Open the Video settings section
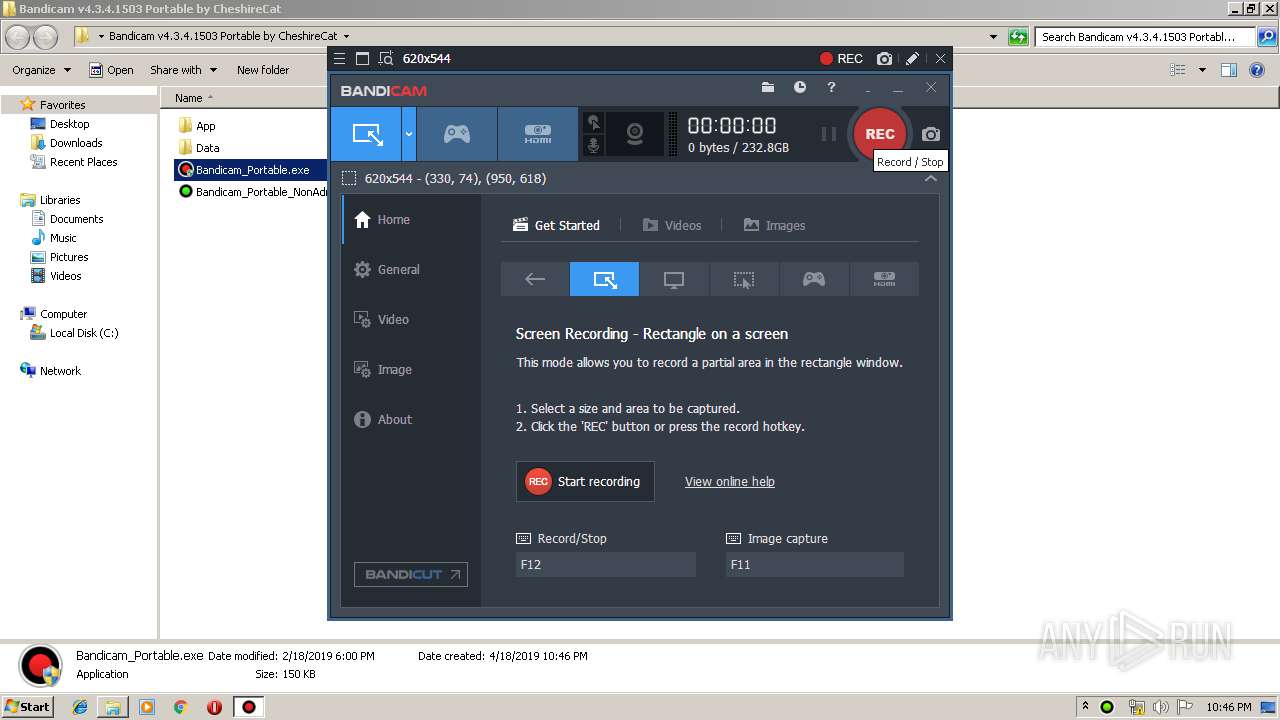The width and height of the screenshot is (1280, 720). (x=411, y=319)
